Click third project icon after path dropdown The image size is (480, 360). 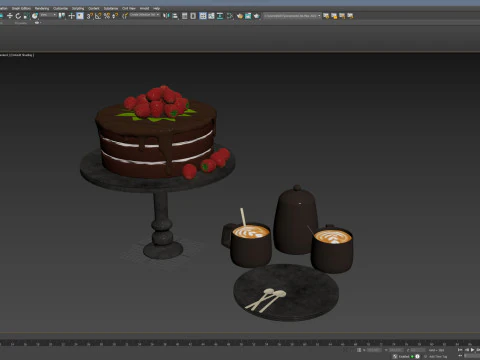(x=342, y=16)
